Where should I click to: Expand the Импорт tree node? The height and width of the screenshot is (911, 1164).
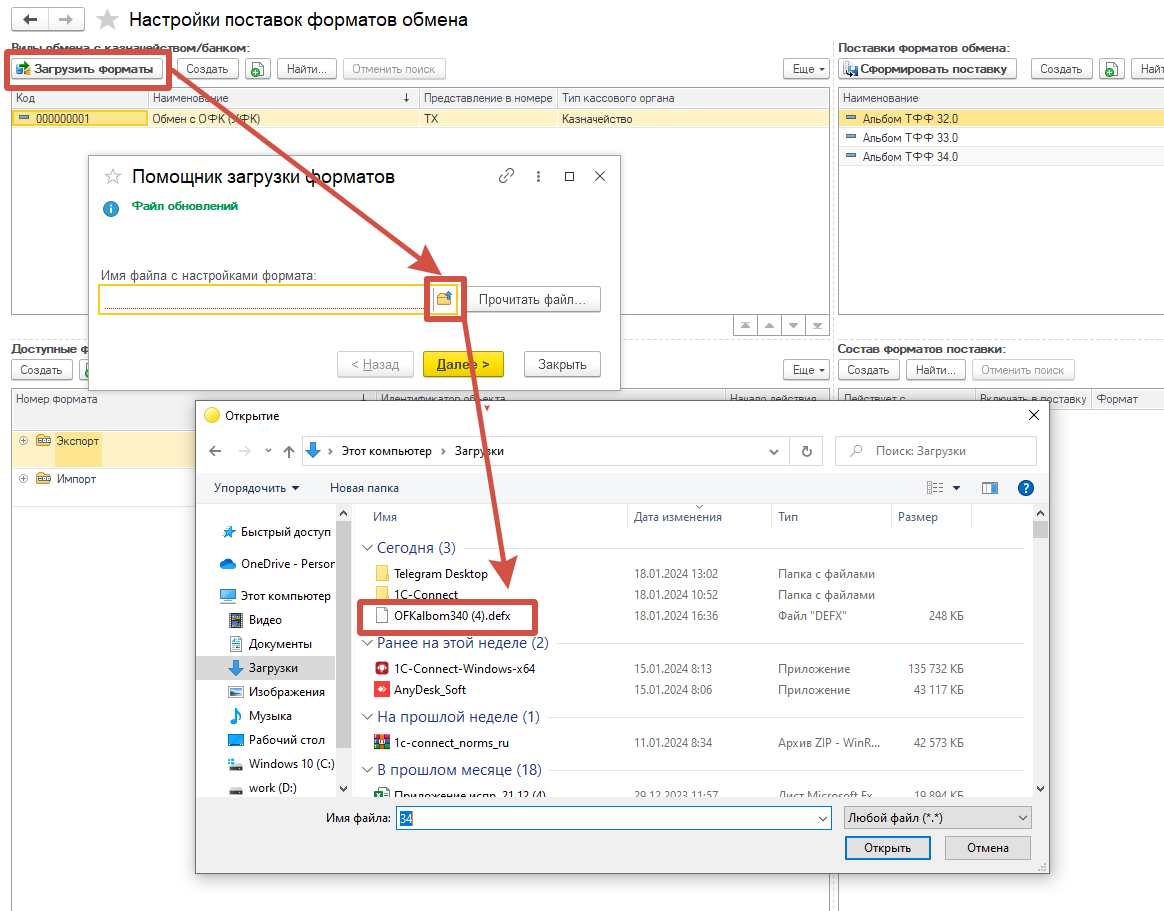pyautogui.click(x=24, y=478)
